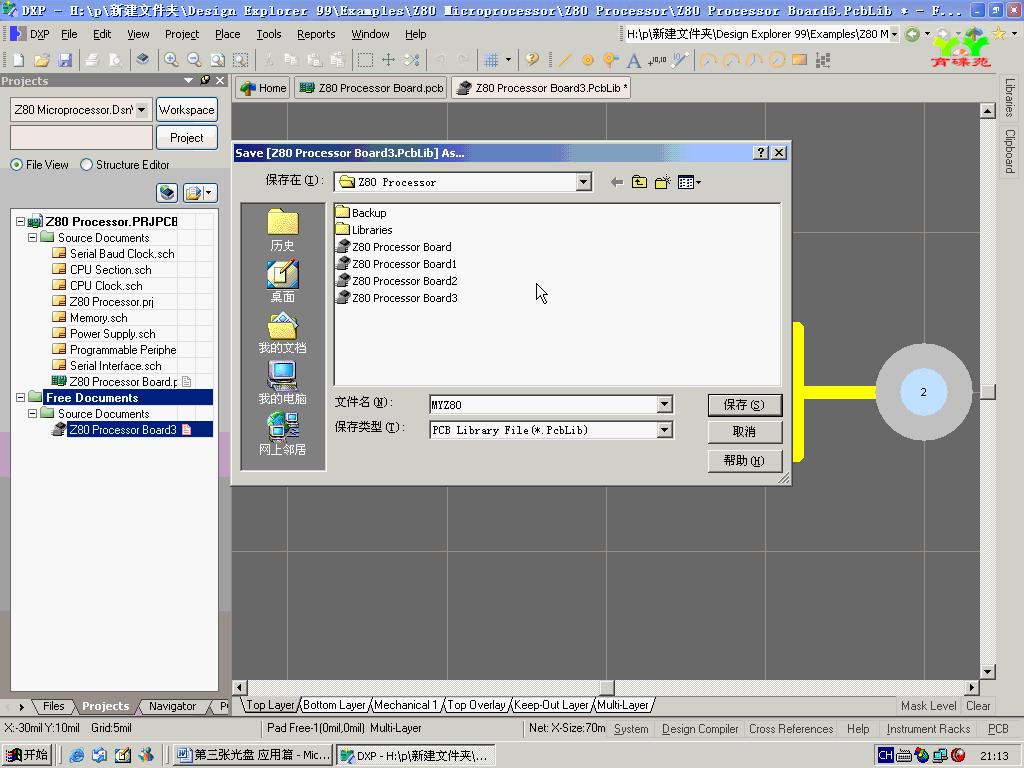Select the Paste Array tool icon

pos(823,60)
